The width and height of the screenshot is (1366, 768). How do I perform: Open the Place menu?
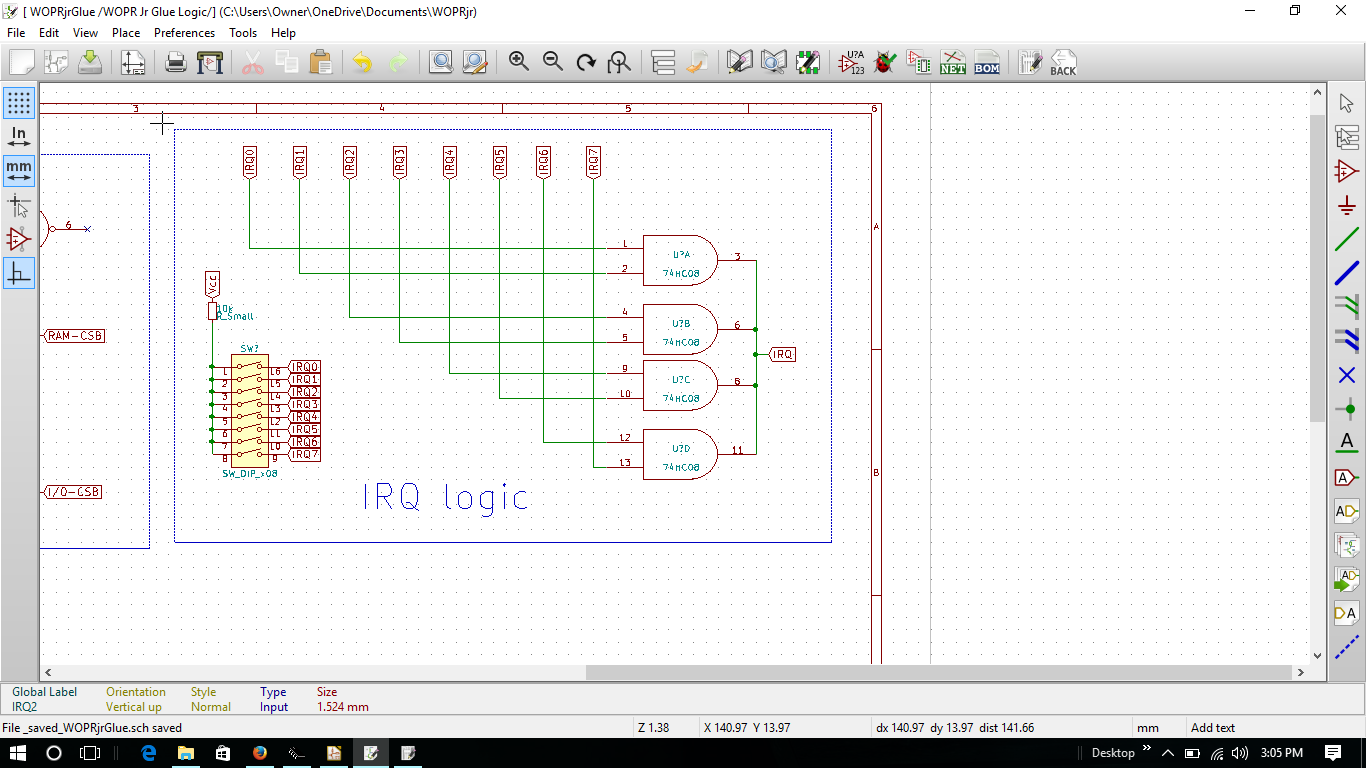126,33
